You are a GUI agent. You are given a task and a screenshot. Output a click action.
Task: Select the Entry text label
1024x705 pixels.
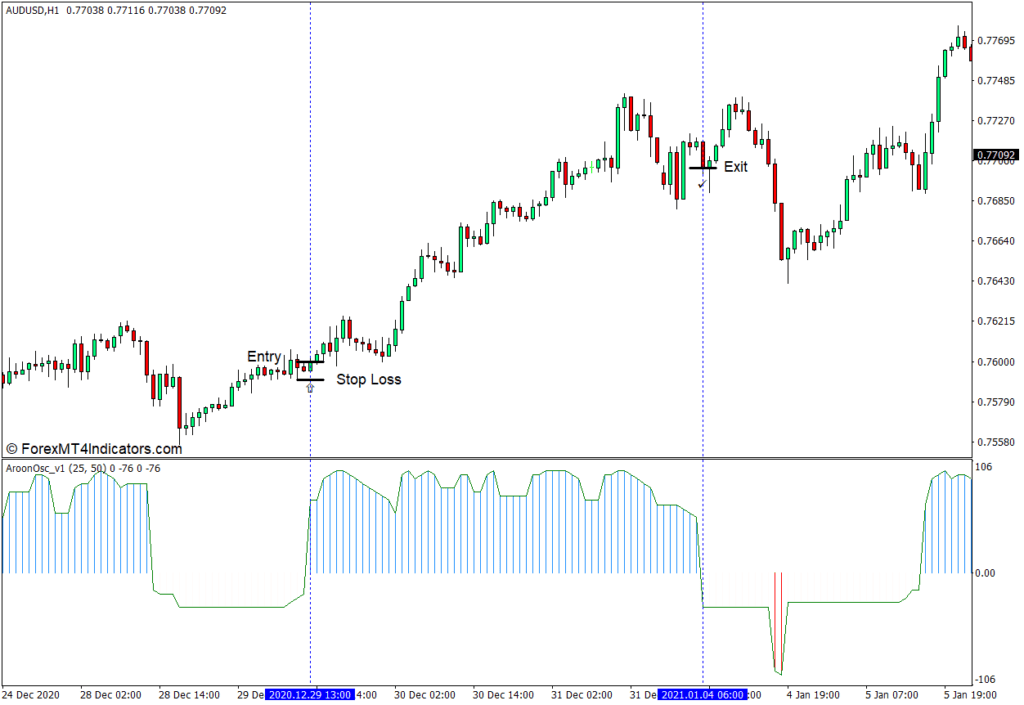[264, 357]
